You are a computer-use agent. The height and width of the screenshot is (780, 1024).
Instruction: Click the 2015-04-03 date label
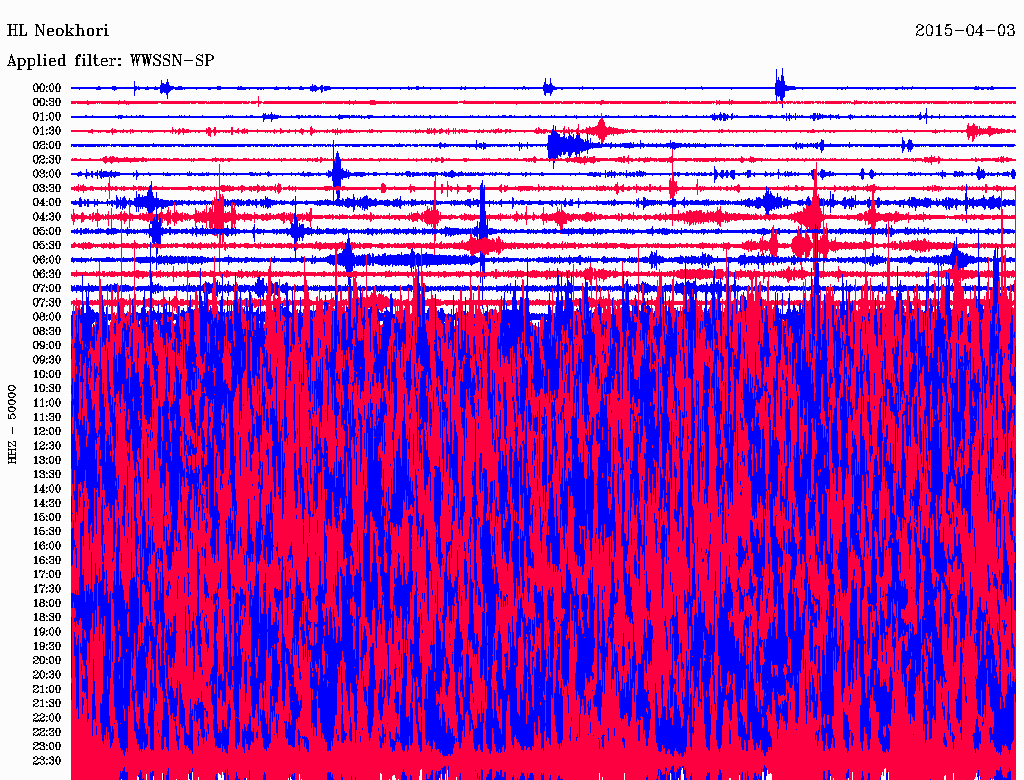click(965, 31)
